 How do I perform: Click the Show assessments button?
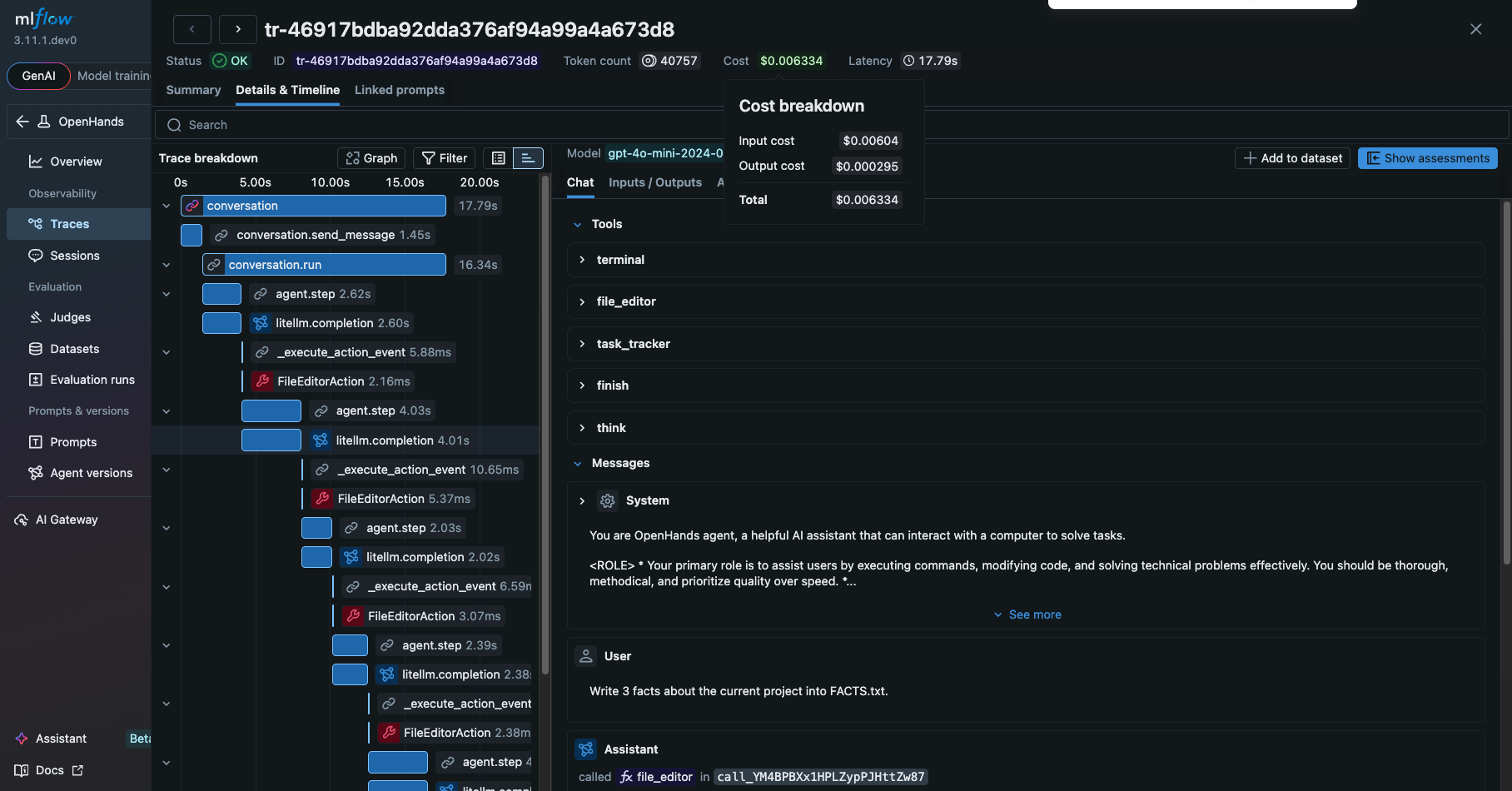coord(1427,158)
